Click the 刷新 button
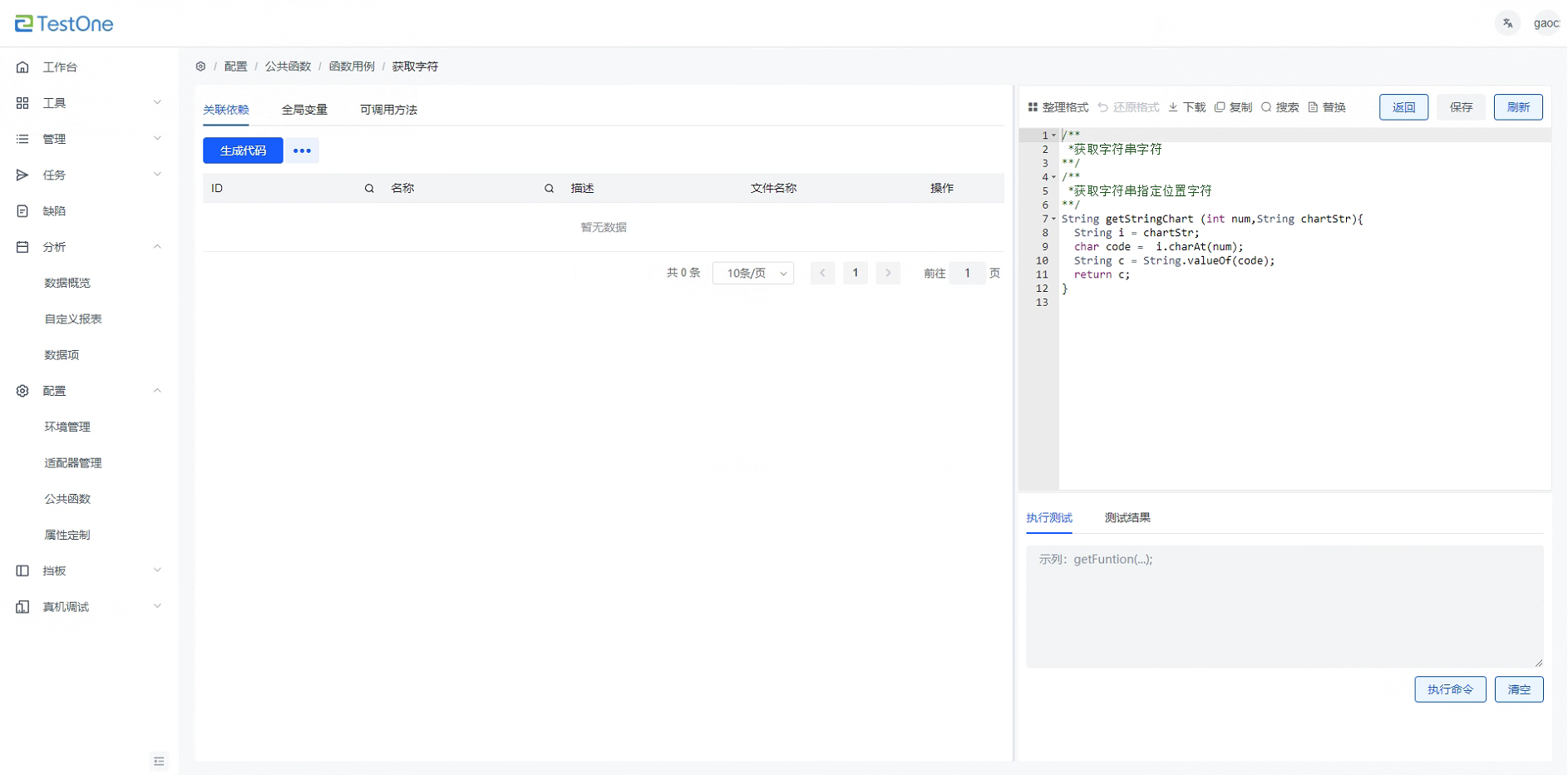The width and height of the screenshot is (1568, 775). [1518, 107]
